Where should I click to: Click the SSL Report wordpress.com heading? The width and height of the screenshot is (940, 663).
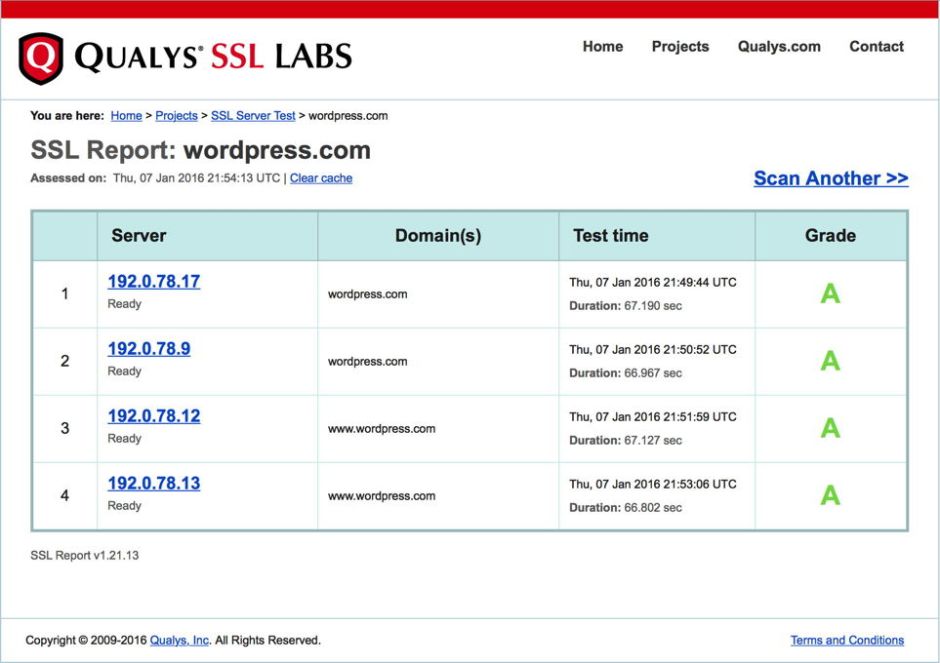(200, 150)
